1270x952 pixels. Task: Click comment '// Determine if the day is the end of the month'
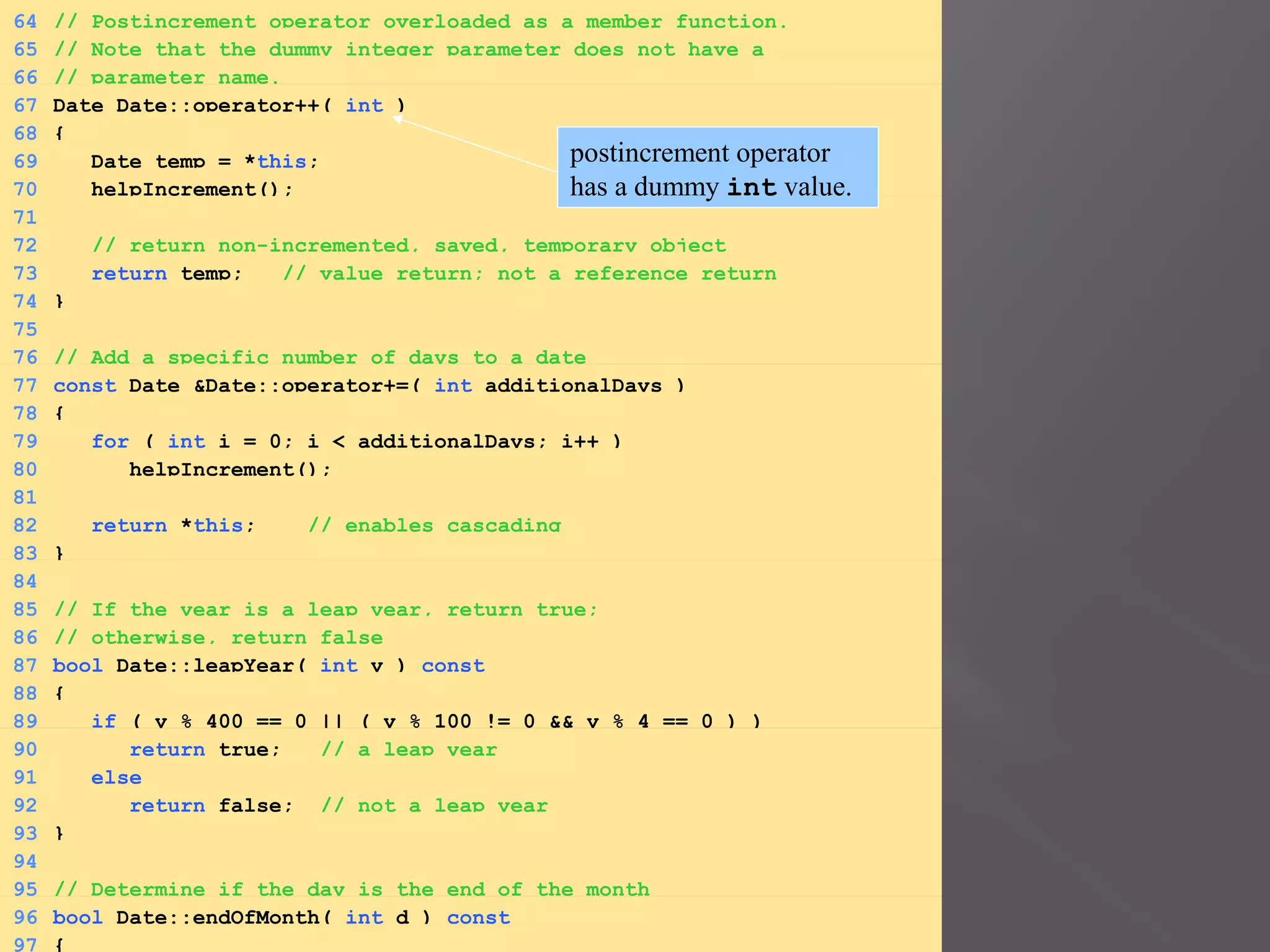[352, 889]
